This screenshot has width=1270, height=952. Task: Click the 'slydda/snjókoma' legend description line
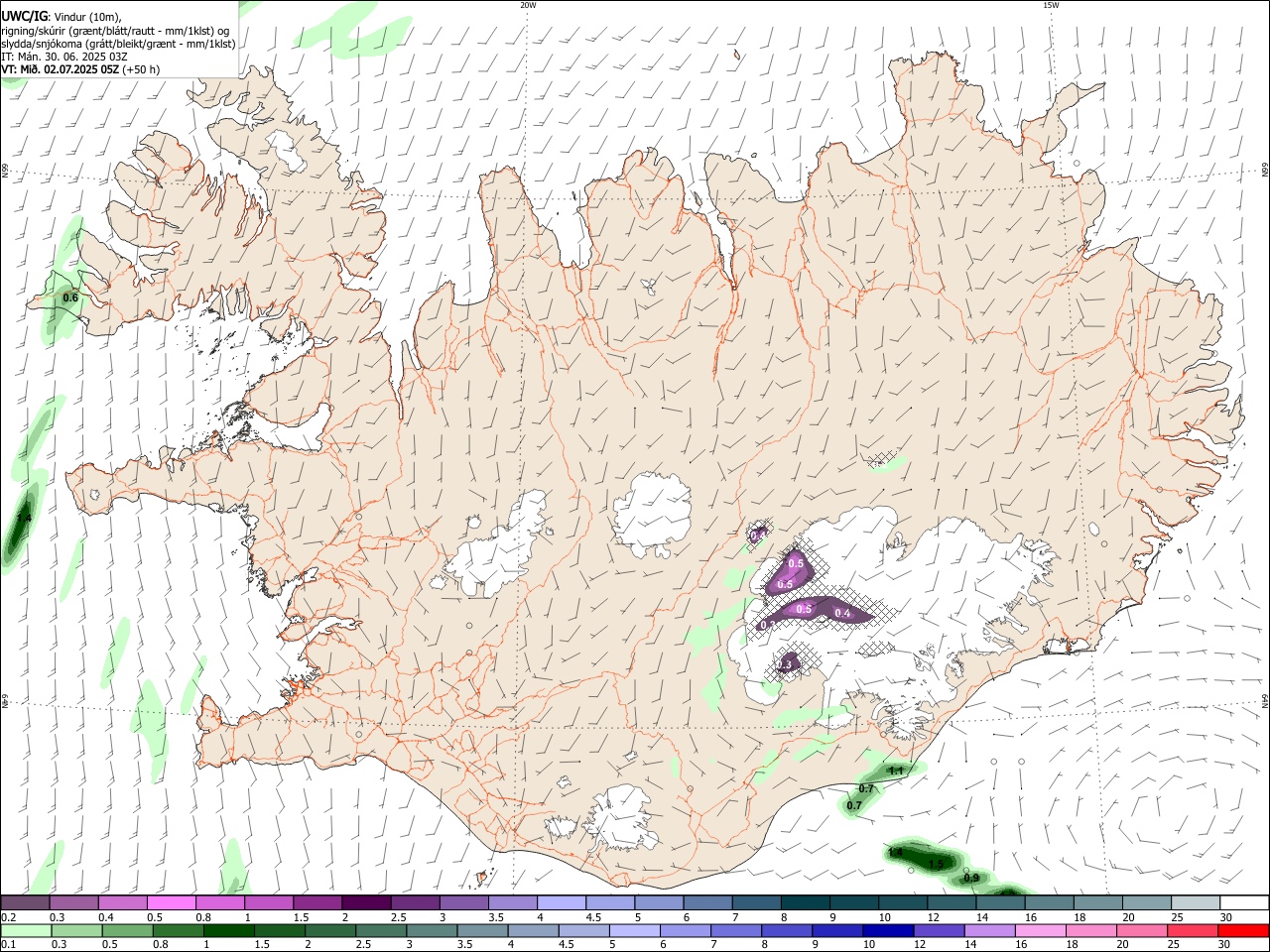[118, 44]
